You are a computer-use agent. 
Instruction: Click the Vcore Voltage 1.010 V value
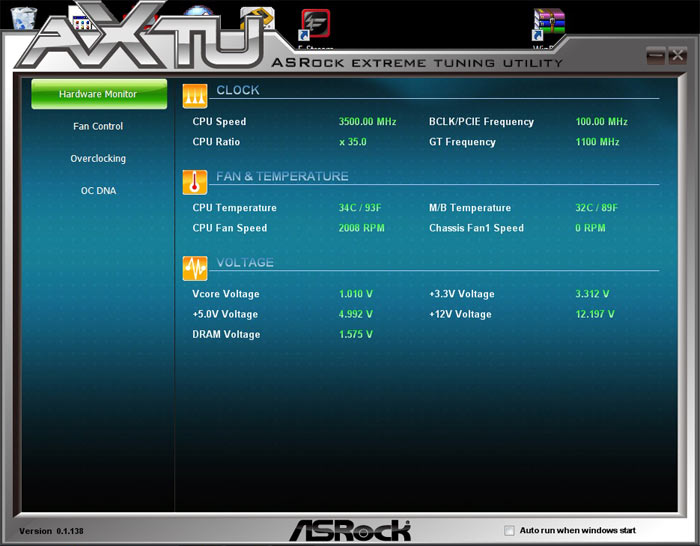click(356, 294)
